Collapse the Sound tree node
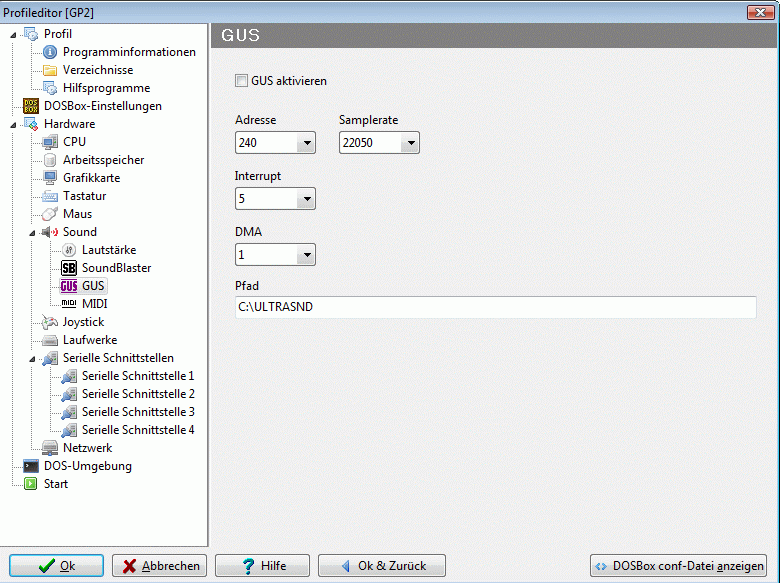Viewport: 780px width, 583px height. click(32, 232)
